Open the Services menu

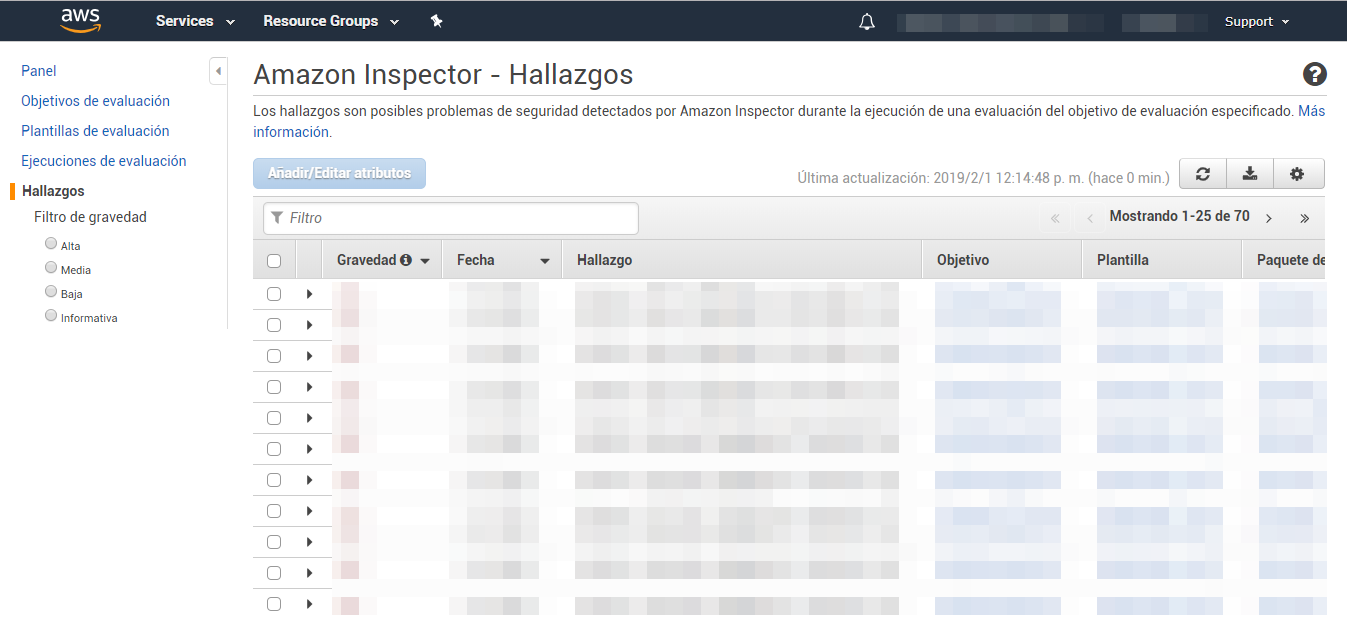point(195,21)
